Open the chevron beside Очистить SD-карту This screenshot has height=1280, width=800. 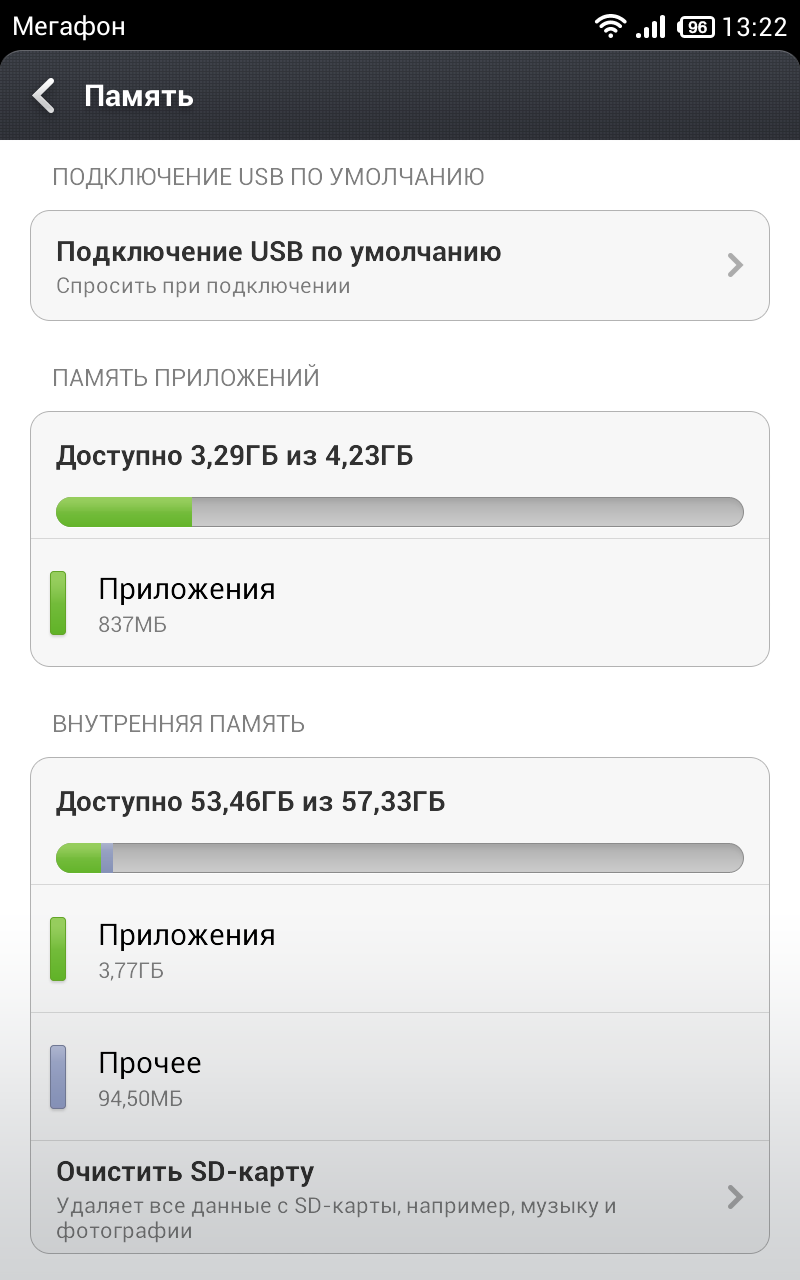pos(735,1197)
